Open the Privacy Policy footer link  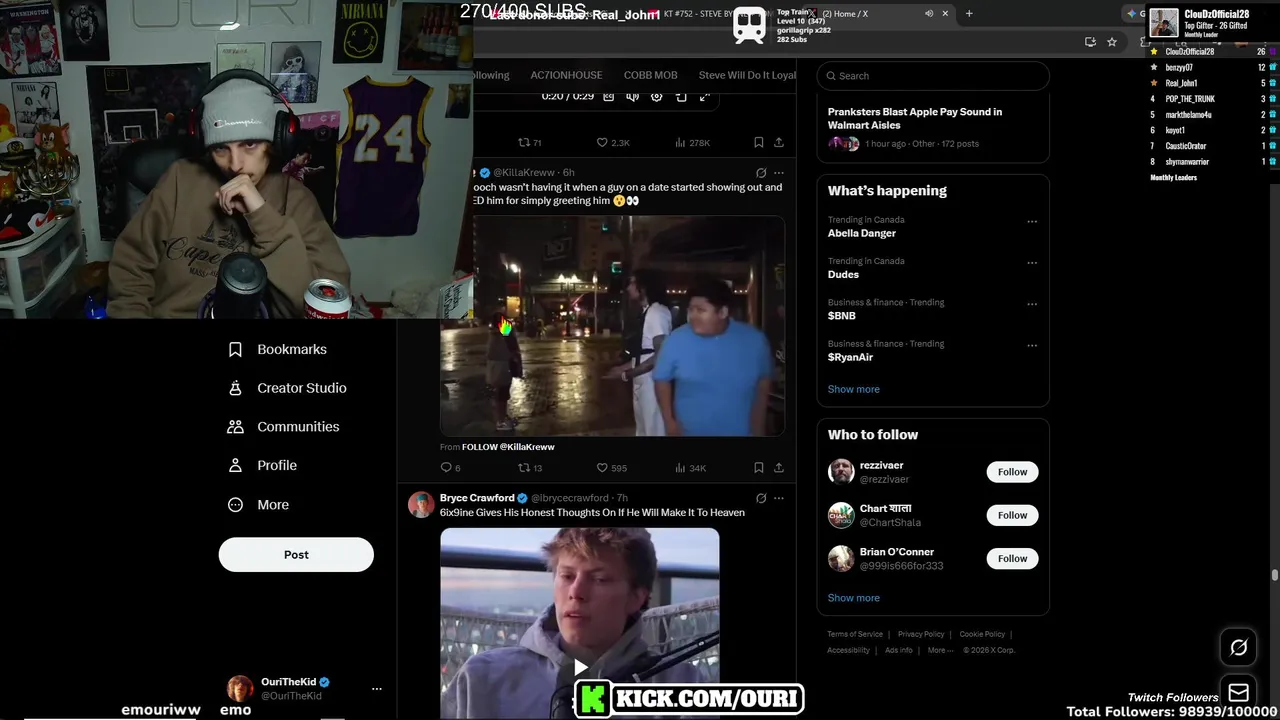(921, 634)
